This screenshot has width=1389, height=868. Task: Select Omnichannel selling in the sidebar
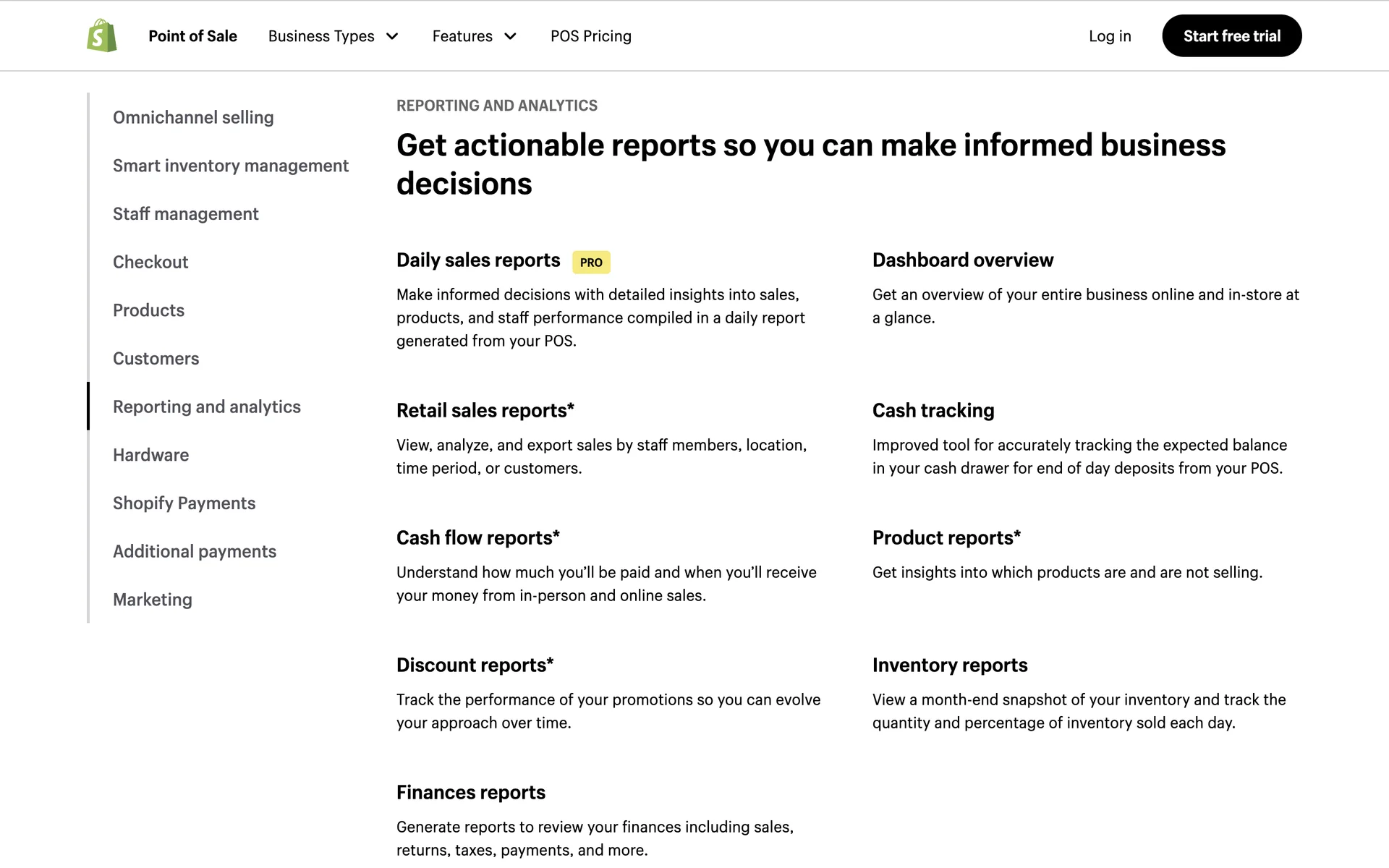point(193,117)
